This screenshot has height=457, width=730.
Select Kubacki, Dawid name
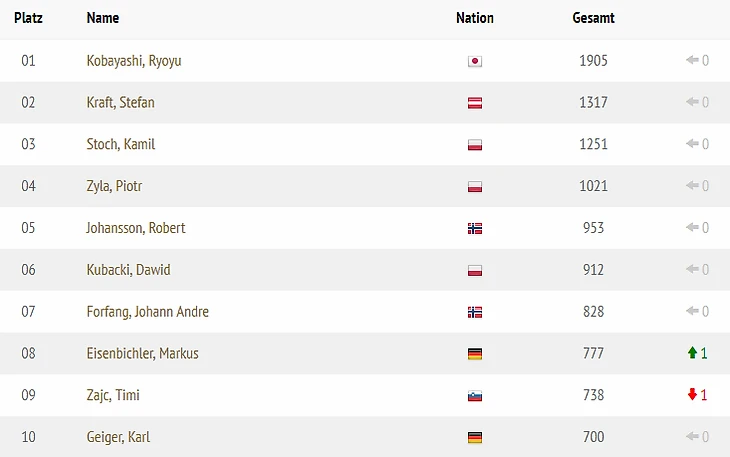pos(128,270)
